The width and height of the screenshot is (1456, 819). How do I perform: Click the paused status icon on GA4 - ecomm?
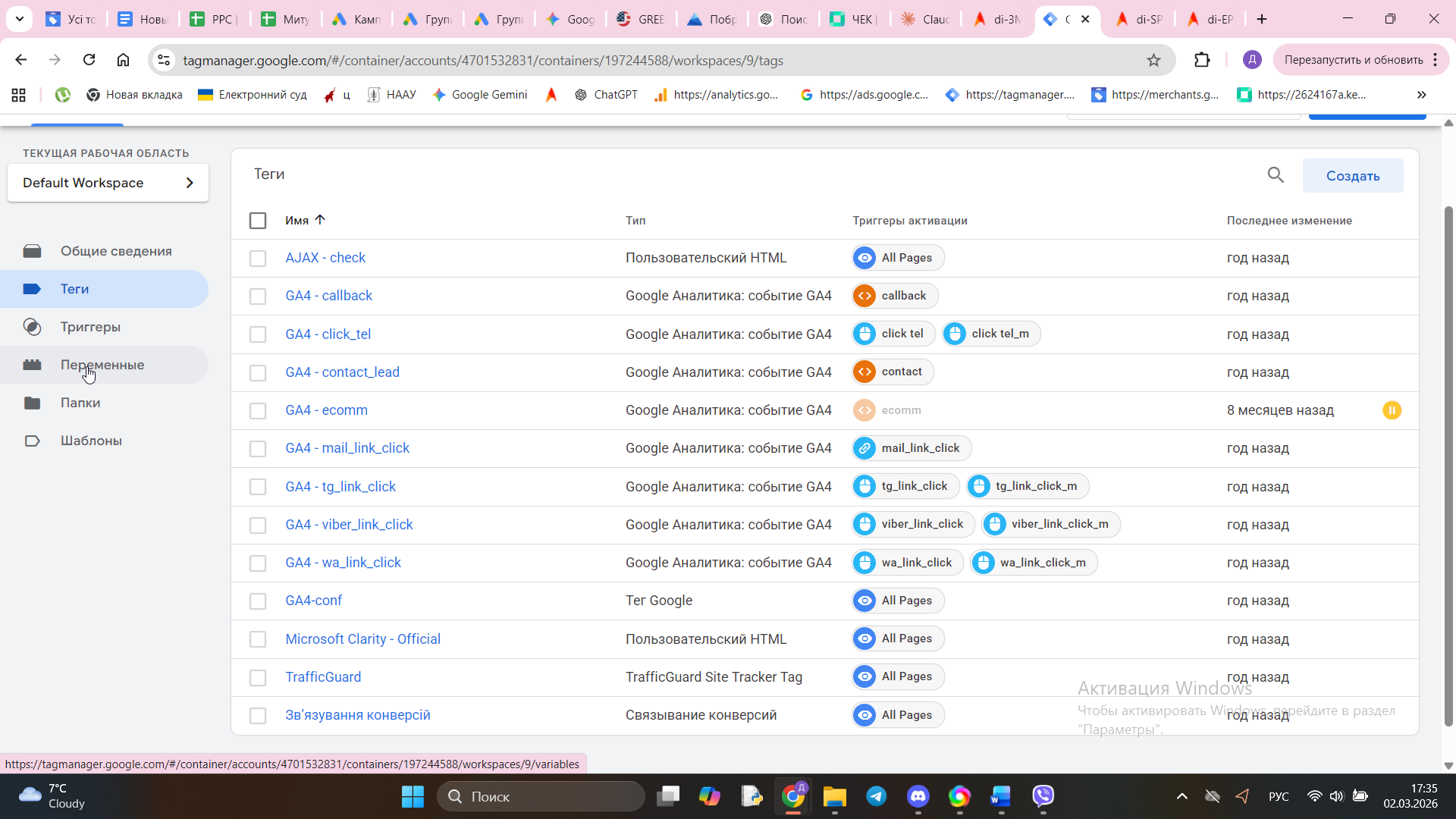pyautogui.click(x=1392, y=410)
